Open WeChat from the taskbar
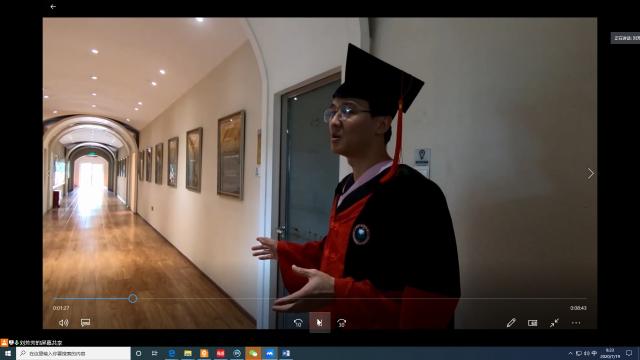The width and height of the screenshot is (640, 360). pyautogui.click(x=253, y=353)
